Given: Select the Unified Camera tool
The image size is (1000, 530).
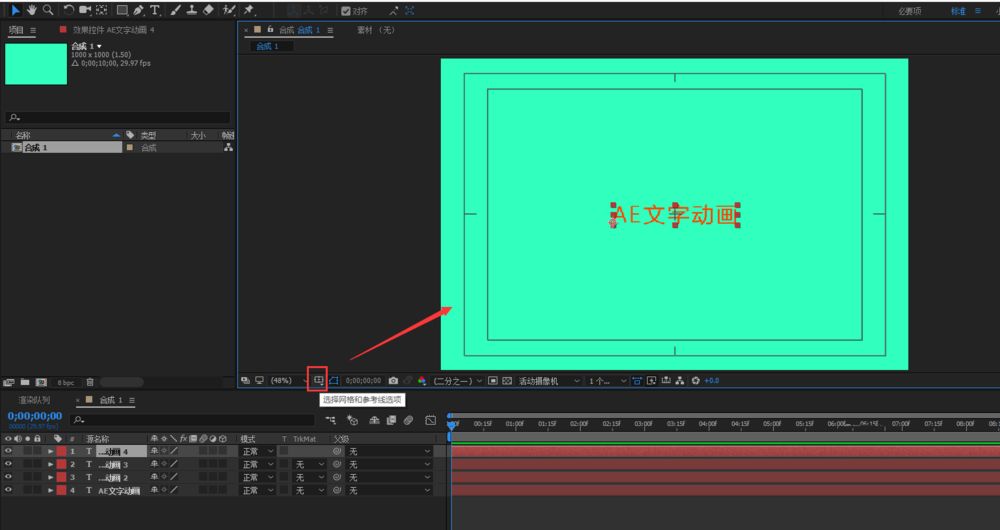Looking at the screenshot, I should tap(85, 10).
